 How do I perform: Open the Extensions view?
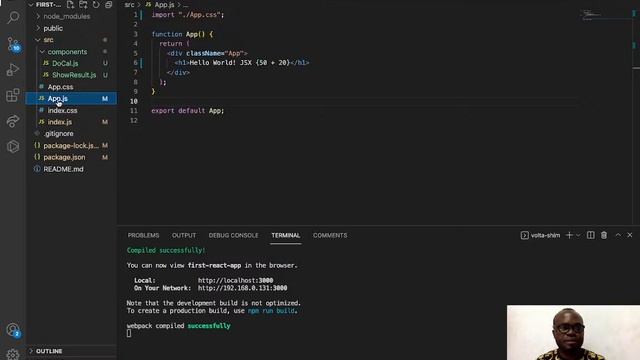coord(13,96)
